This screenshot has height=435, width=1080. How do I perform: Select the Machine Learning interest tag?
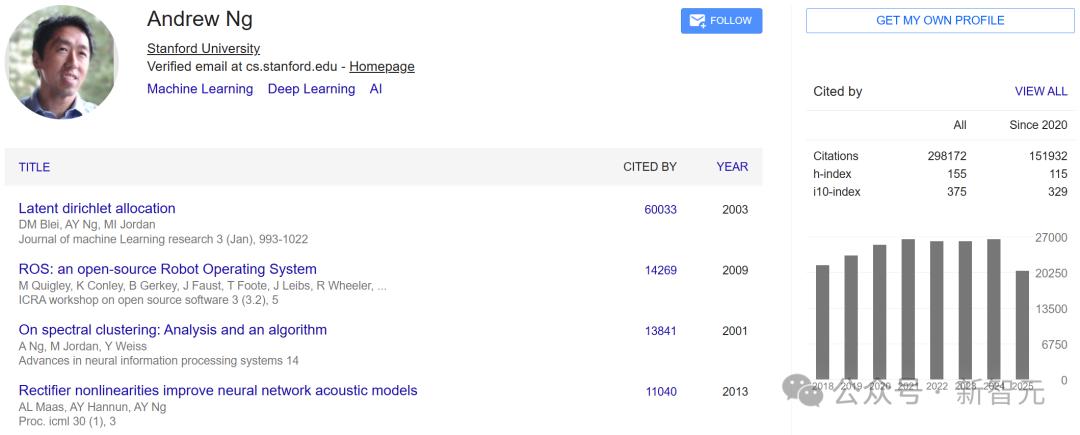[200, 89]
